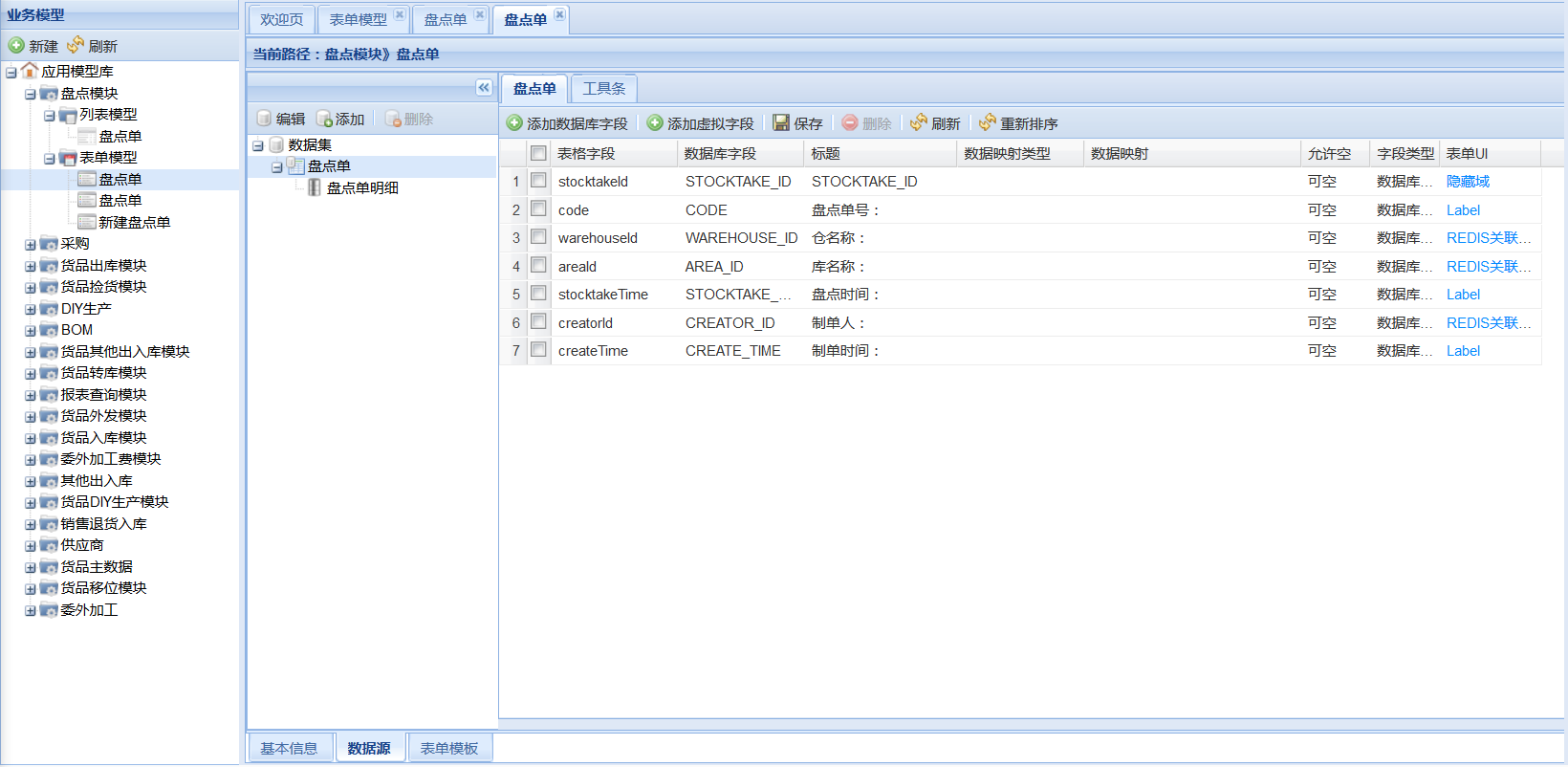Close the first 盘点单 tab
Image resolution: width=1568 pixels, height=767 pixels.
click(480, 14)
